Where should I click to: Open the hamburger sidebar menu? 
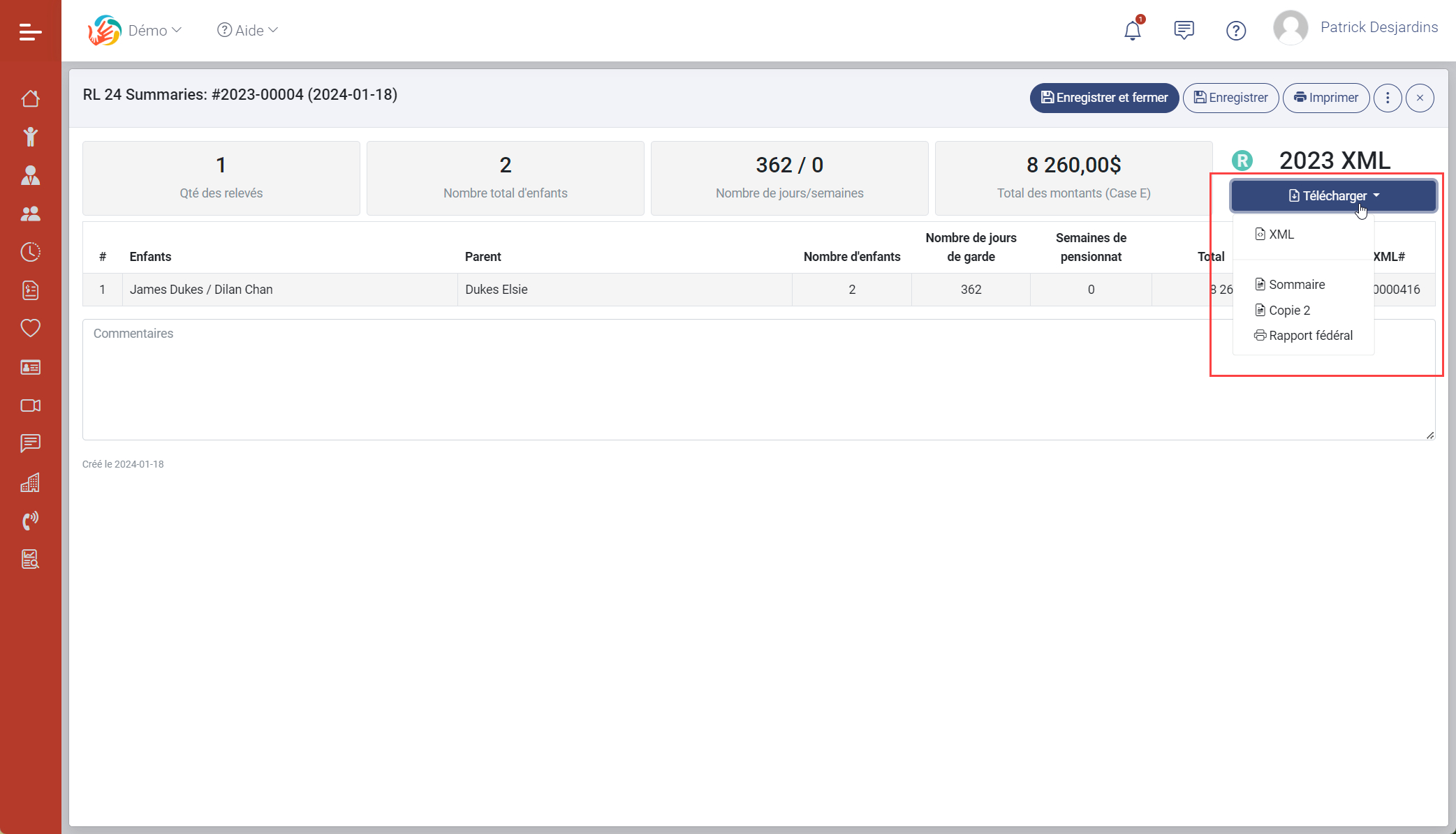(x=30, y=31)
